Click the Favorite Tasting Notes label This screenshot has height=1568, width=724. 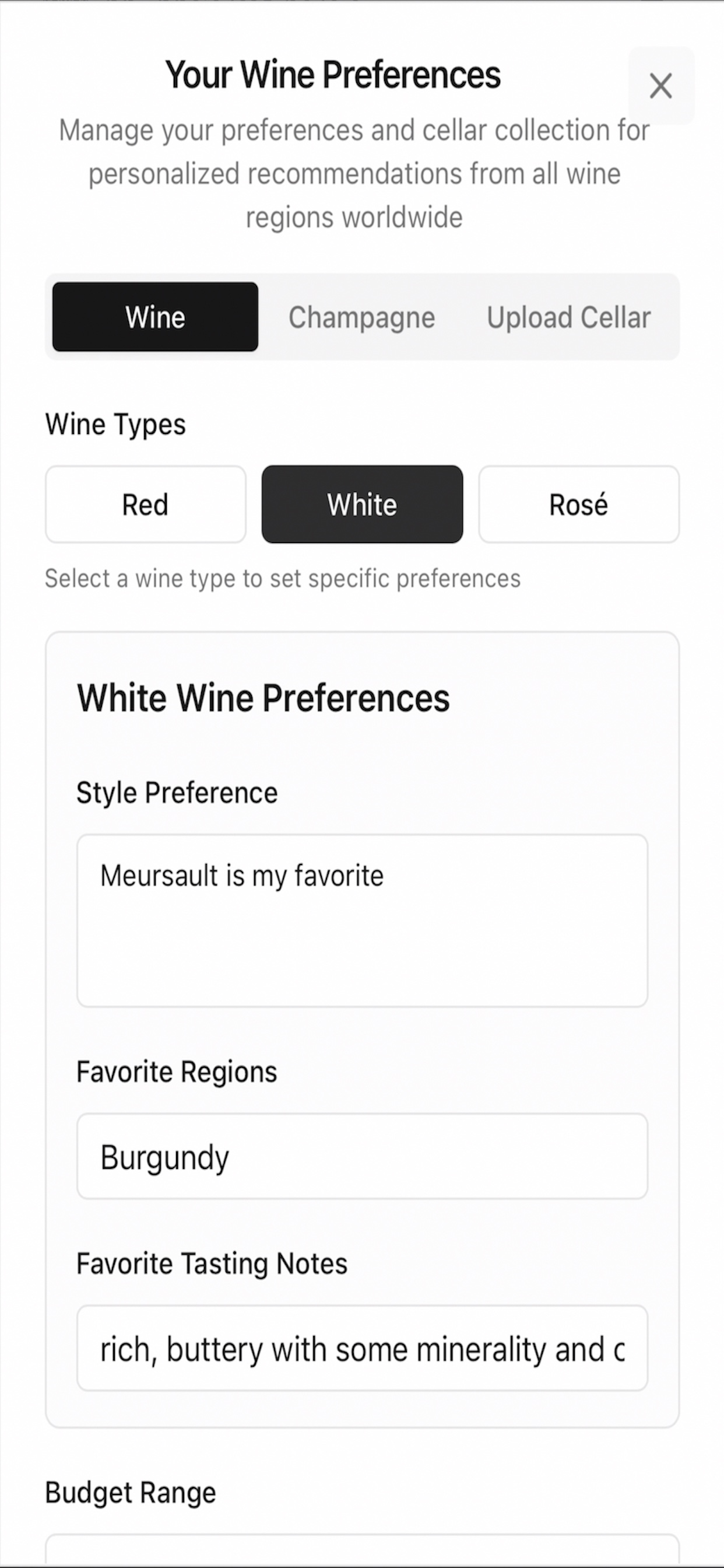tap(212, 1263)
